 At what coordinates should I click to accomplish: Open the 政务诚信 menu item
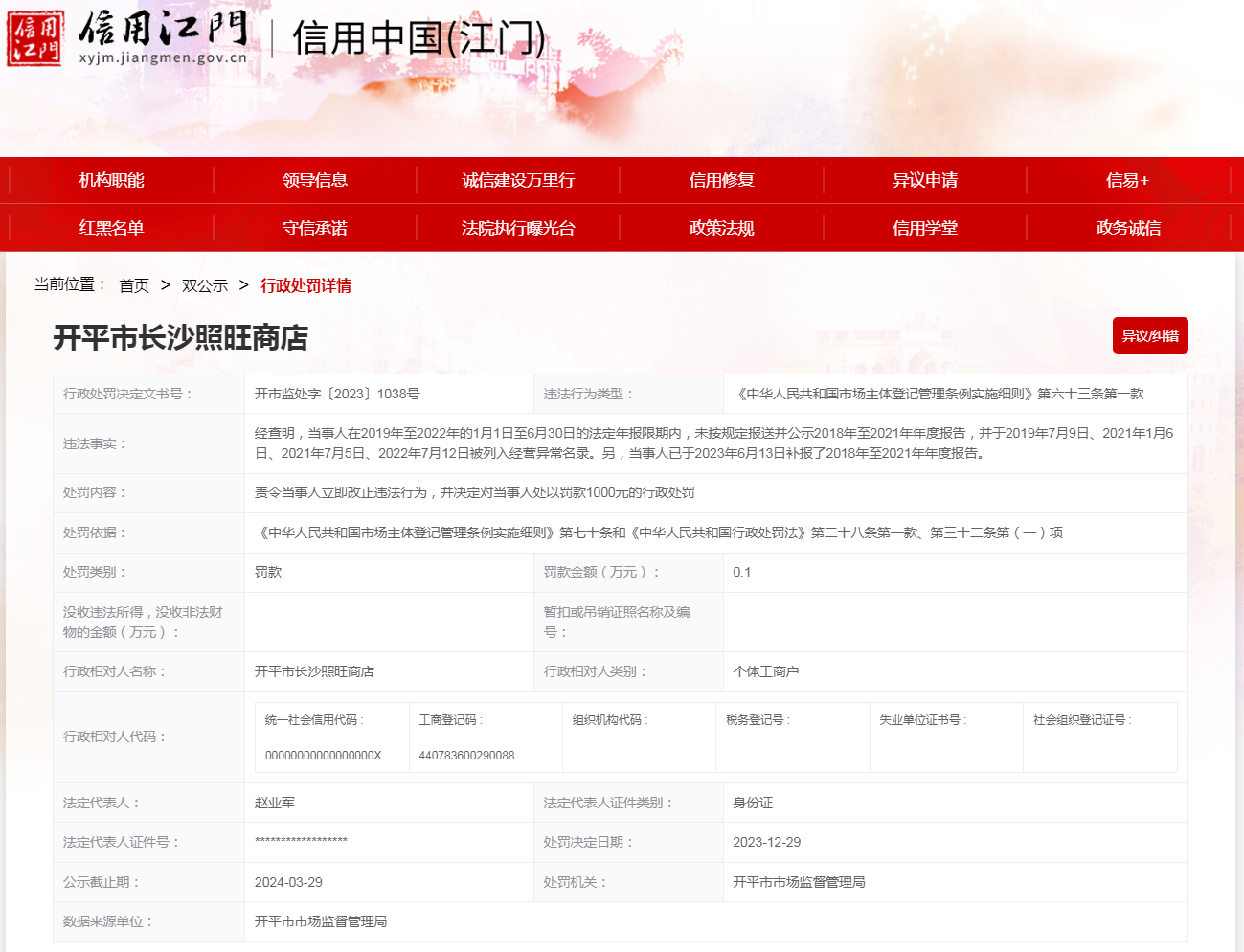pos(1127,228)
